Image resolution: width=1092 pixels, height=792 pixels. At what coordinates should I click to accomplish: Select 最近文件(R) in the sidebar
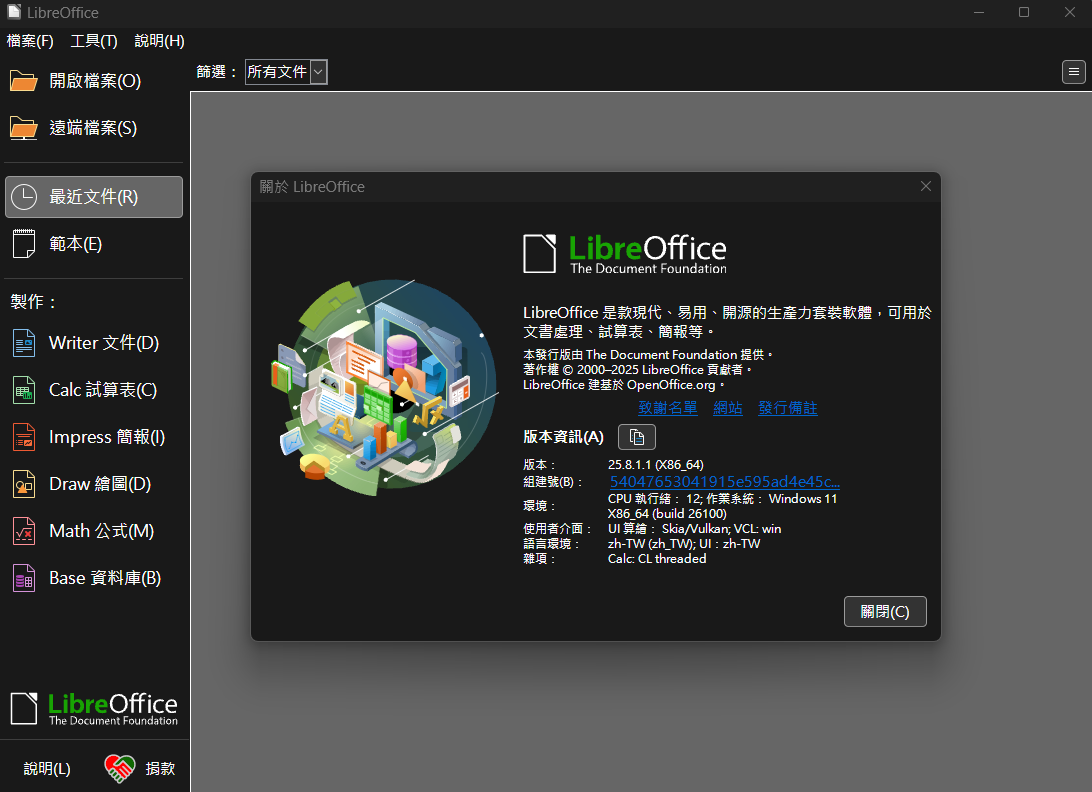[x=94, y=197]
